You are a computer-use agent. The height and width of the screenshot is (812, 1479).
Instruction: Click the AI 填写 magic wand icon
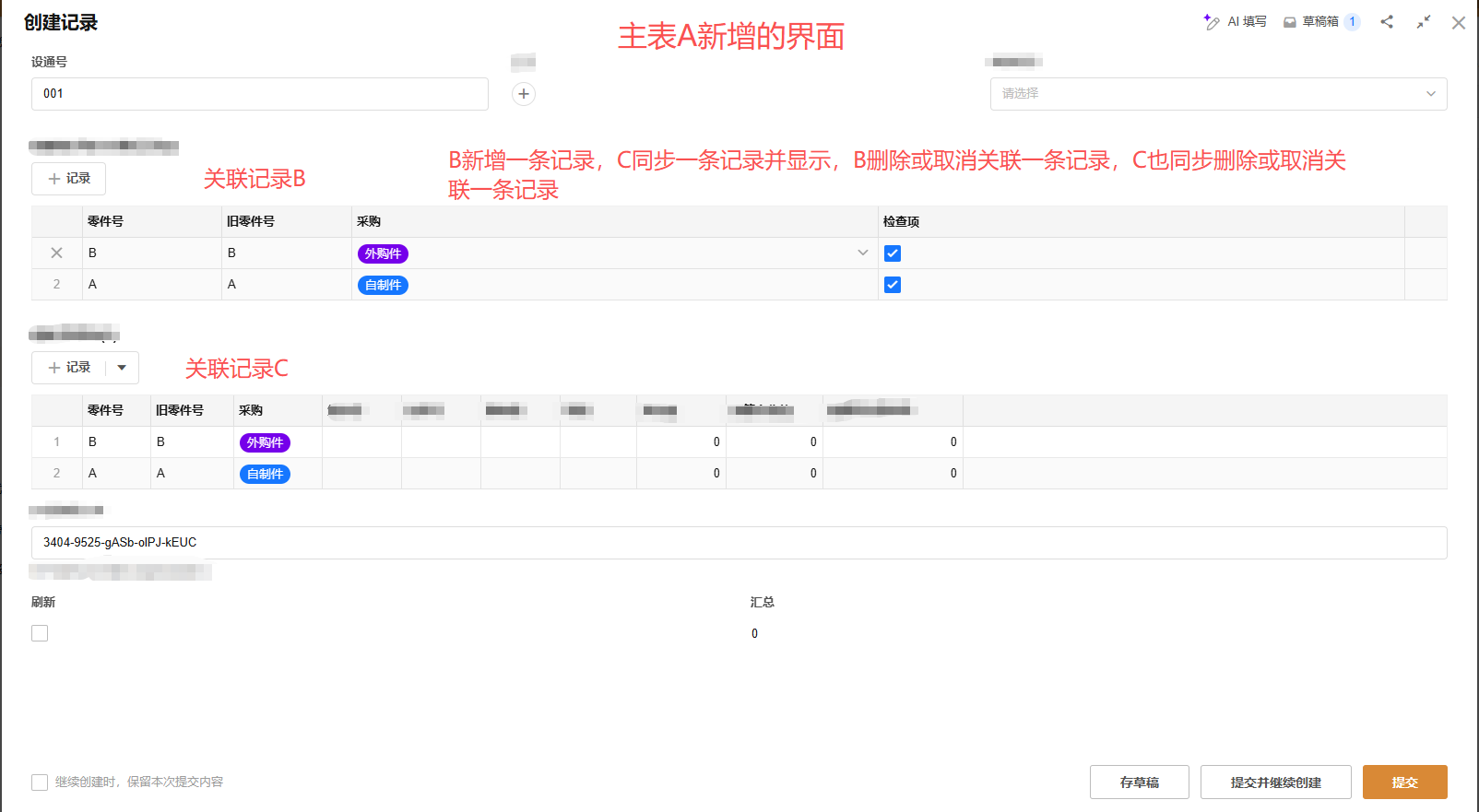pos(1212,22)
